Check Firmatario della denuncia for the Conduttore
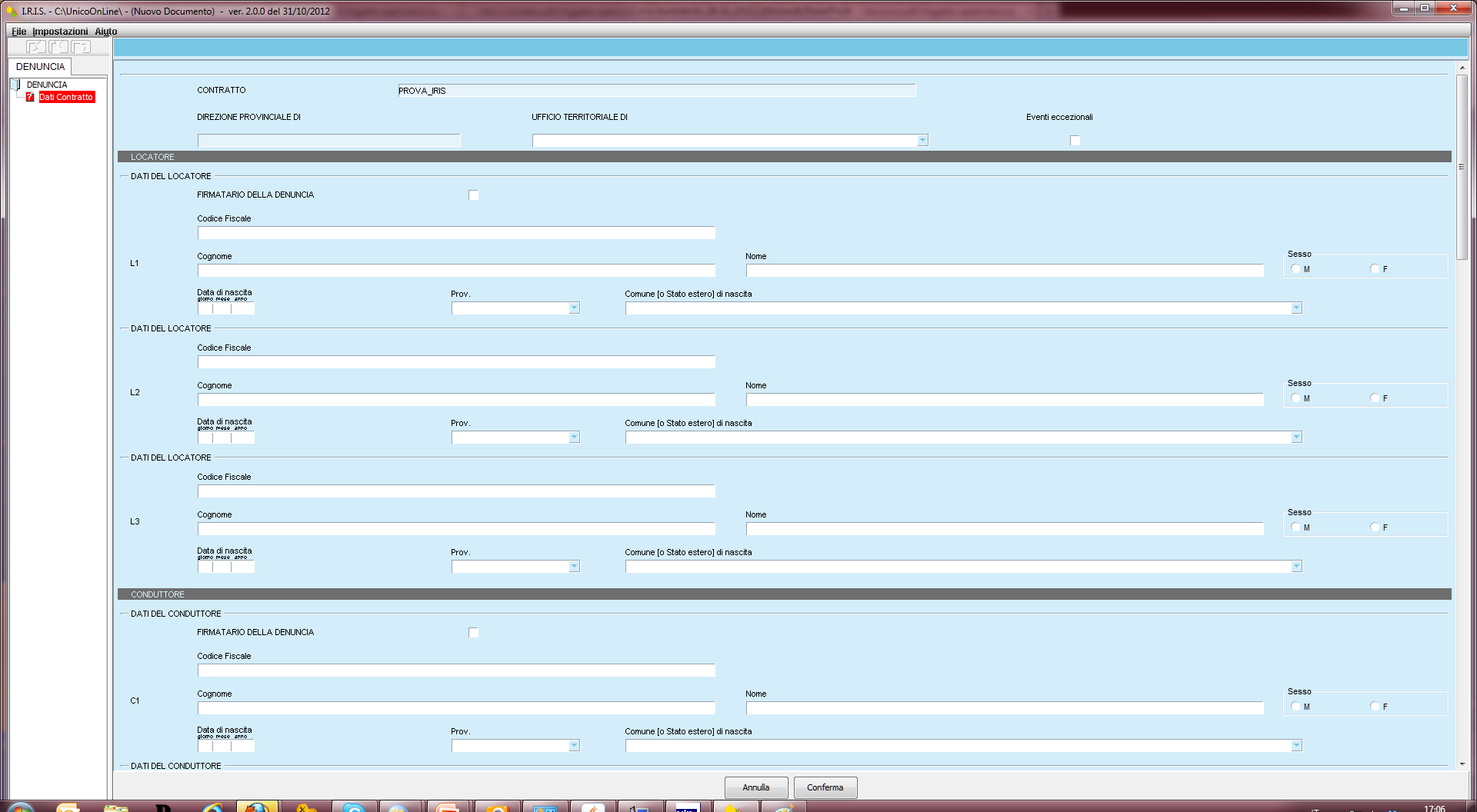 coord(473,633)
